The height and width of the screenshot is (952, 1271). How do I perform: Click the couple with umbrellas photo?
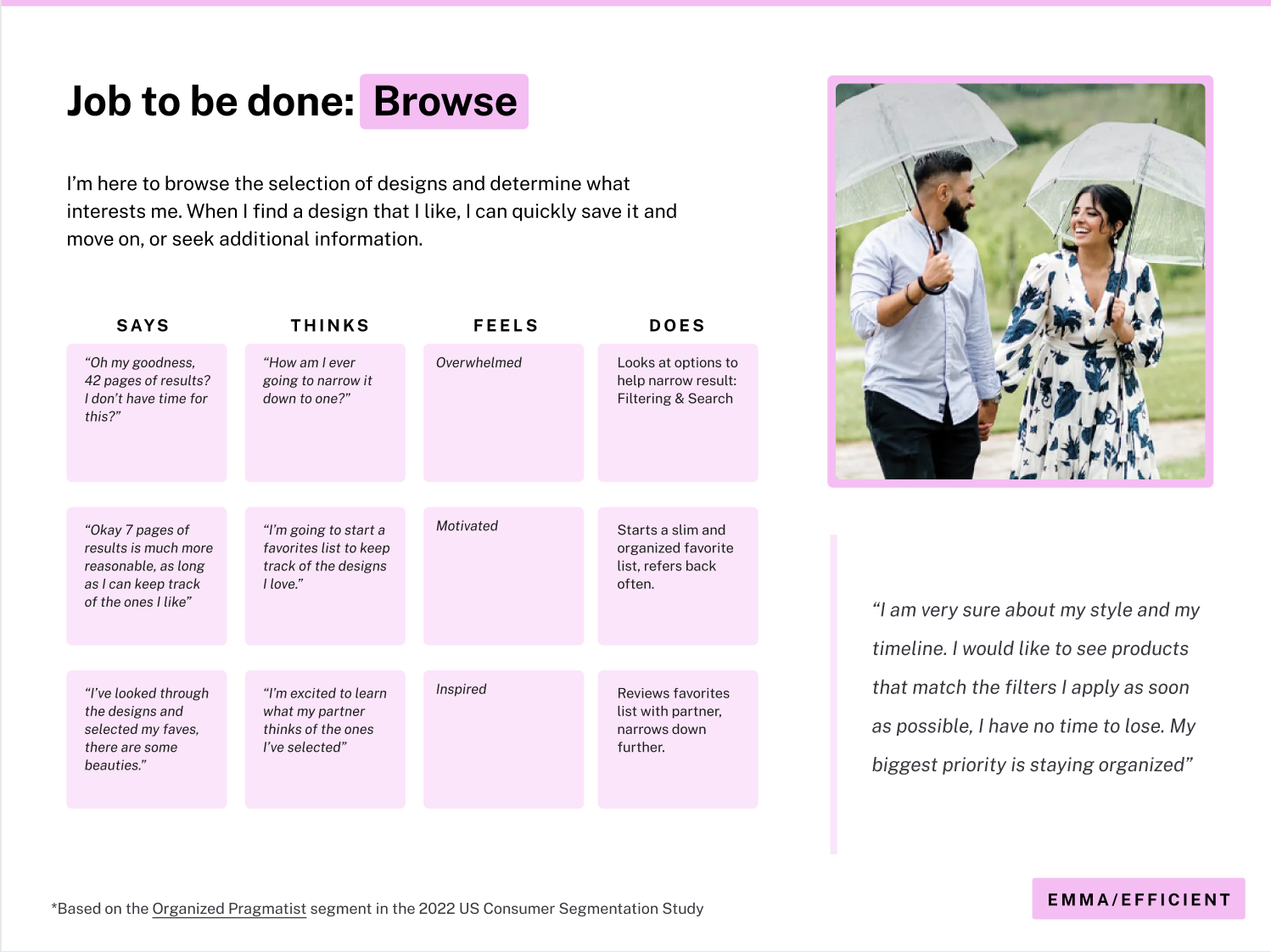1021,282
